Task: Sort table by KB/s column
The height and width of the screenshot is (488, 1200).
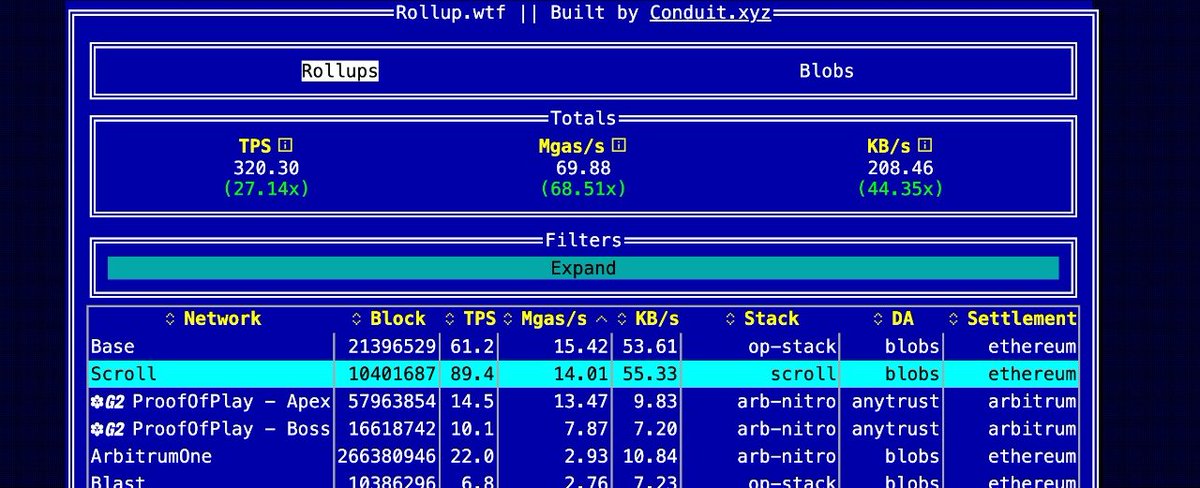Action: tap(648, 319)
